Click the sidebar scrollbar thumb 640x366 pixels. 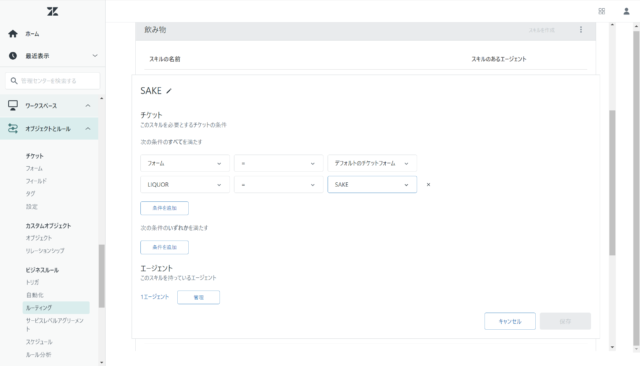[102, 276]
